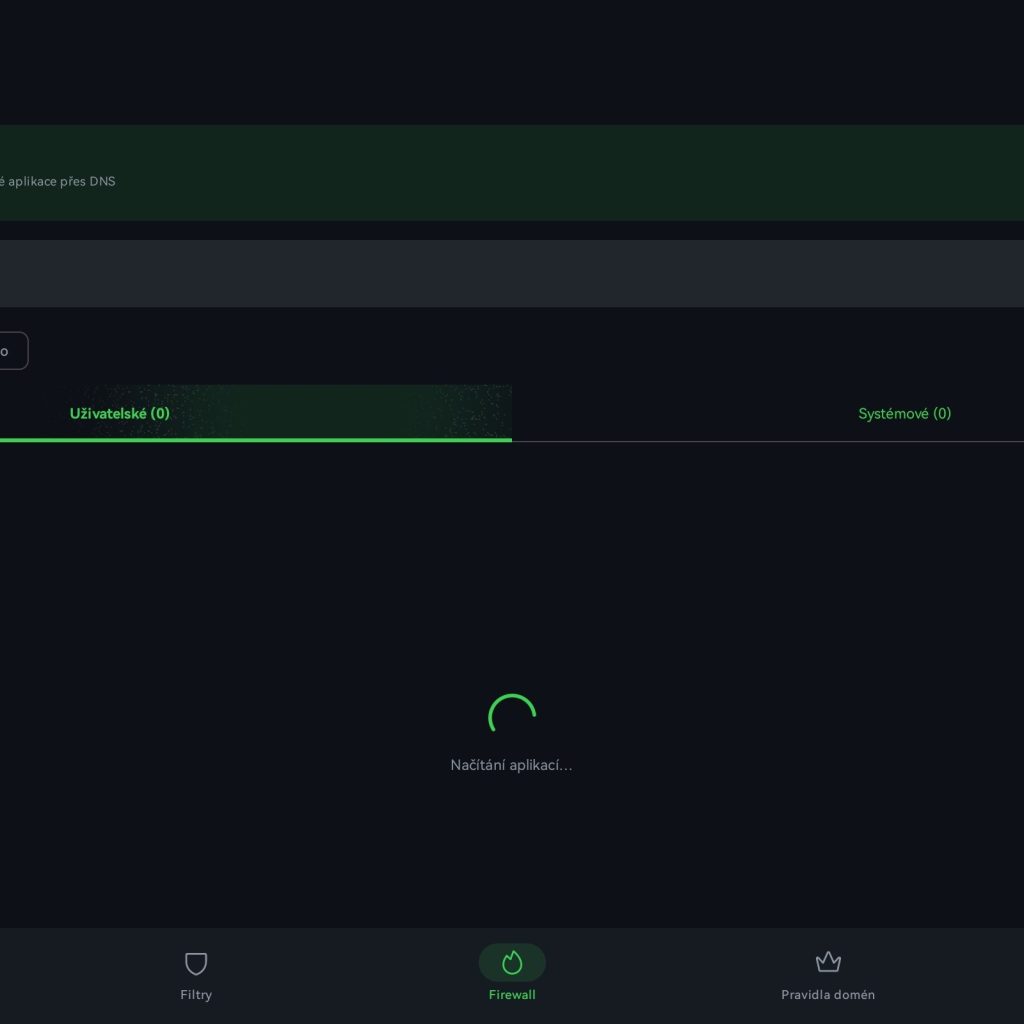Click the text 'aplikace přes DNS'
The width and height of the screenshot is (1024, 1024).
tap(62, 182)
